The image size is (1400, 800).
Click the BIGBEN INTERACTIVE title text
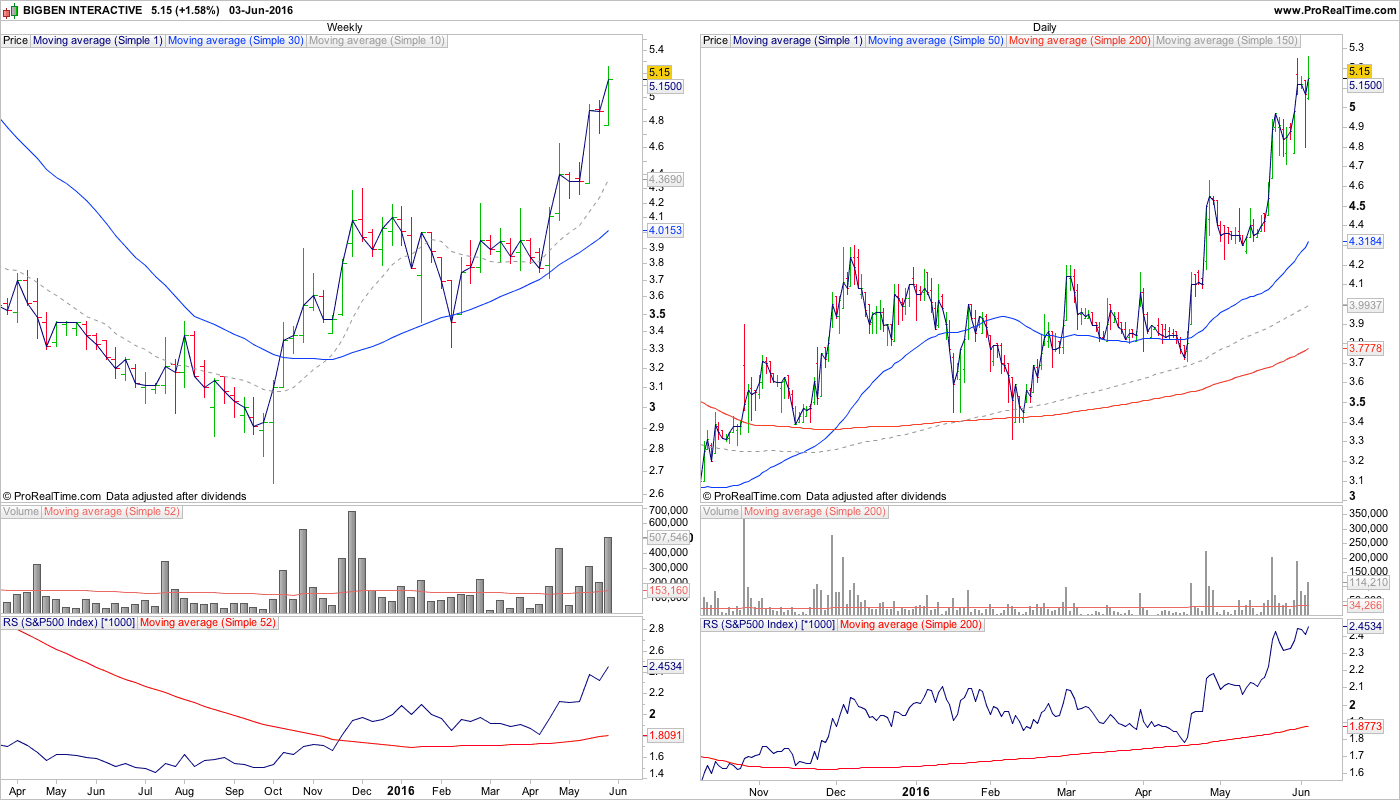(82, 10)
